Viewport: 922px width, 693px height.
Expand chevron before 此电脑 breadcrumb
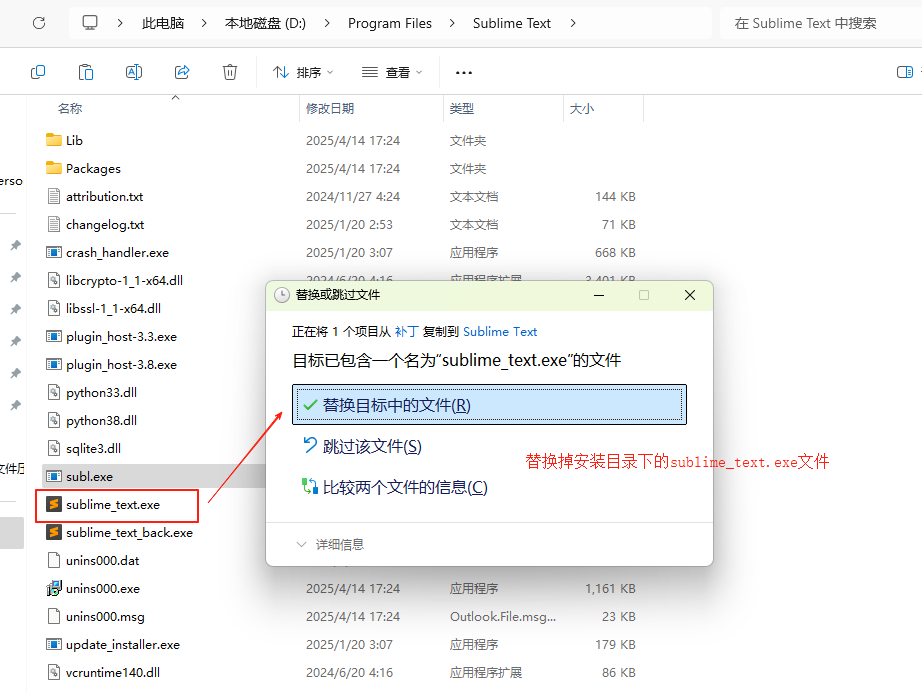click(x=120, y=23)
